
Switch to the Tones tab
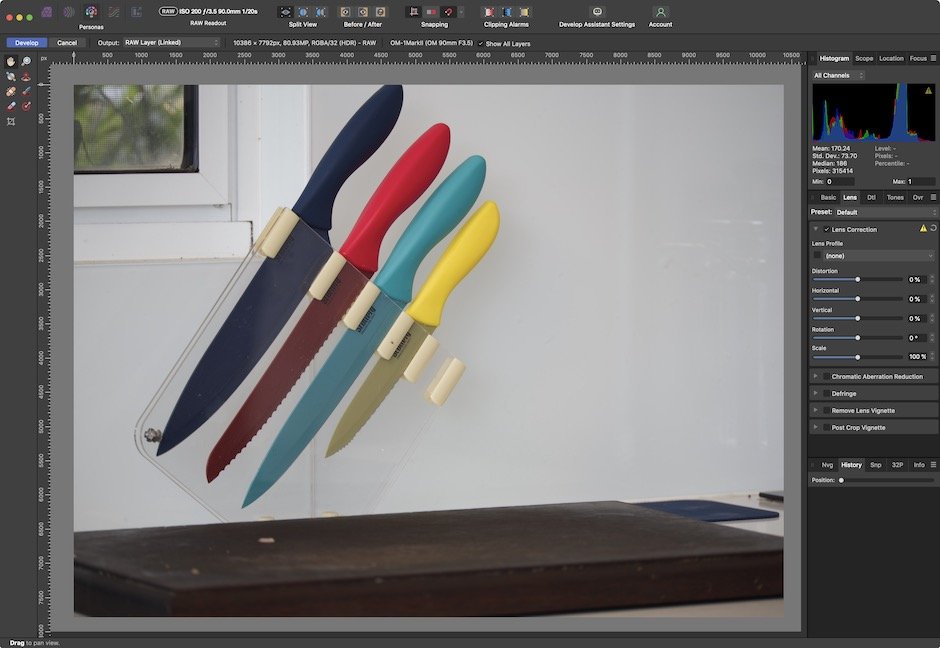point(895,197)
